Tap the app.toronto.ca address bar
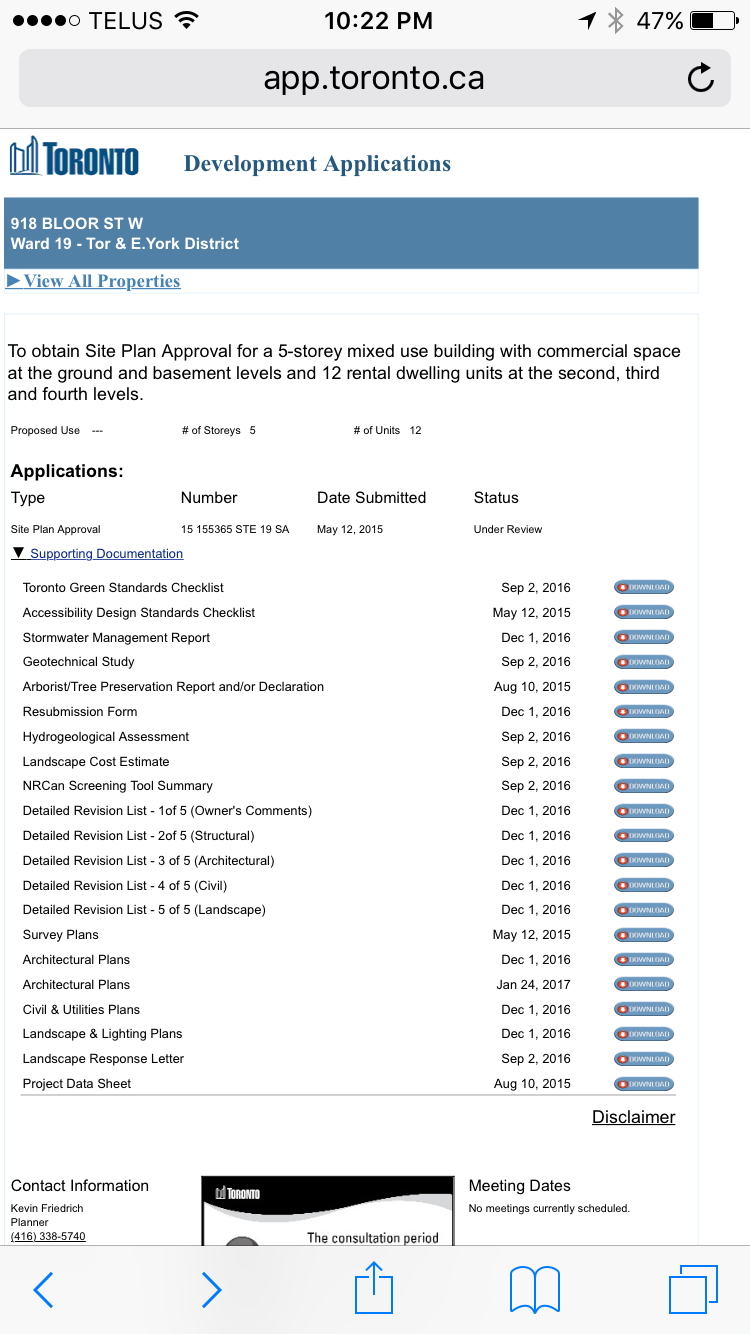 click(373, 78)
